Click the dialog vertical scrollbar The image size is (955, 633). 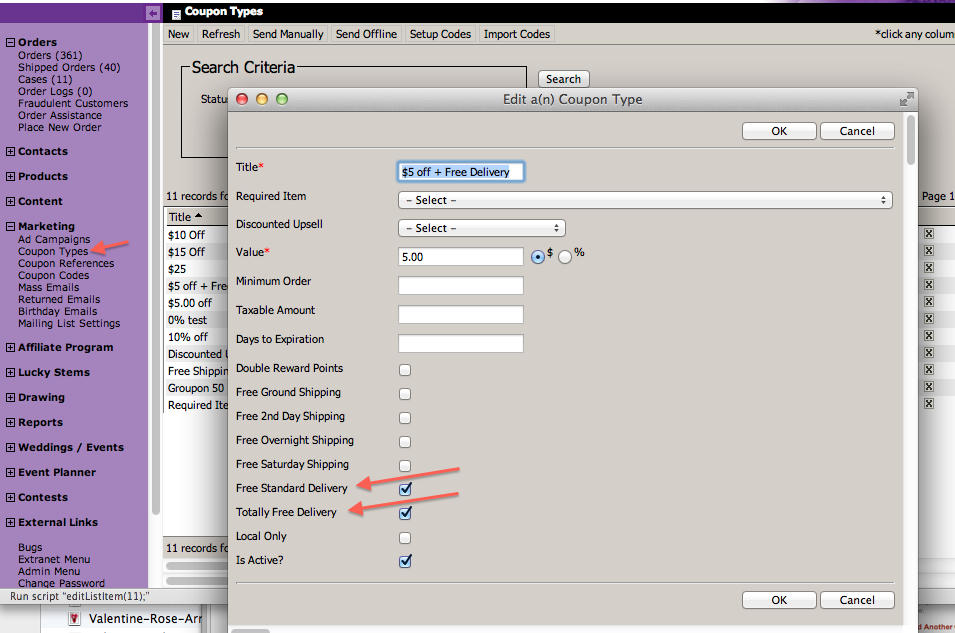(910, 140)
